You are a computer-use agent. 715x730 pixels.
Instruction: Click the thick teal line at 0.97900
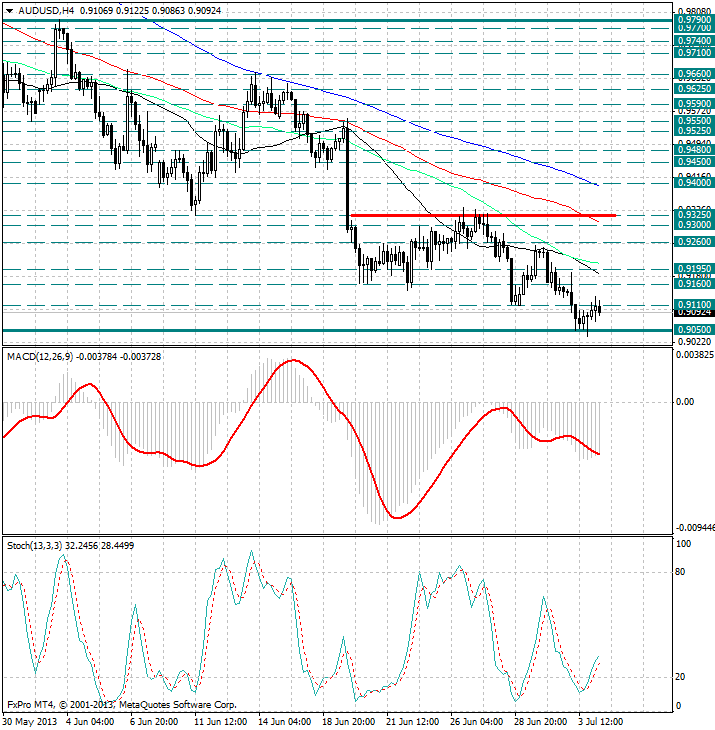[x=337, y=20]
